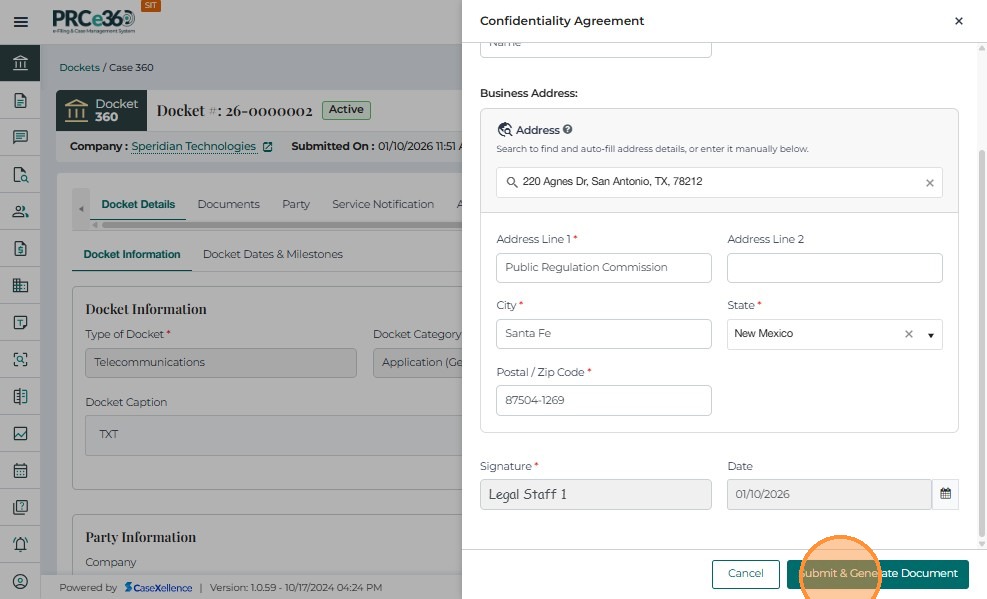Open the people/parties sidebar icon

pyautogui.click(x=20, y=211)
